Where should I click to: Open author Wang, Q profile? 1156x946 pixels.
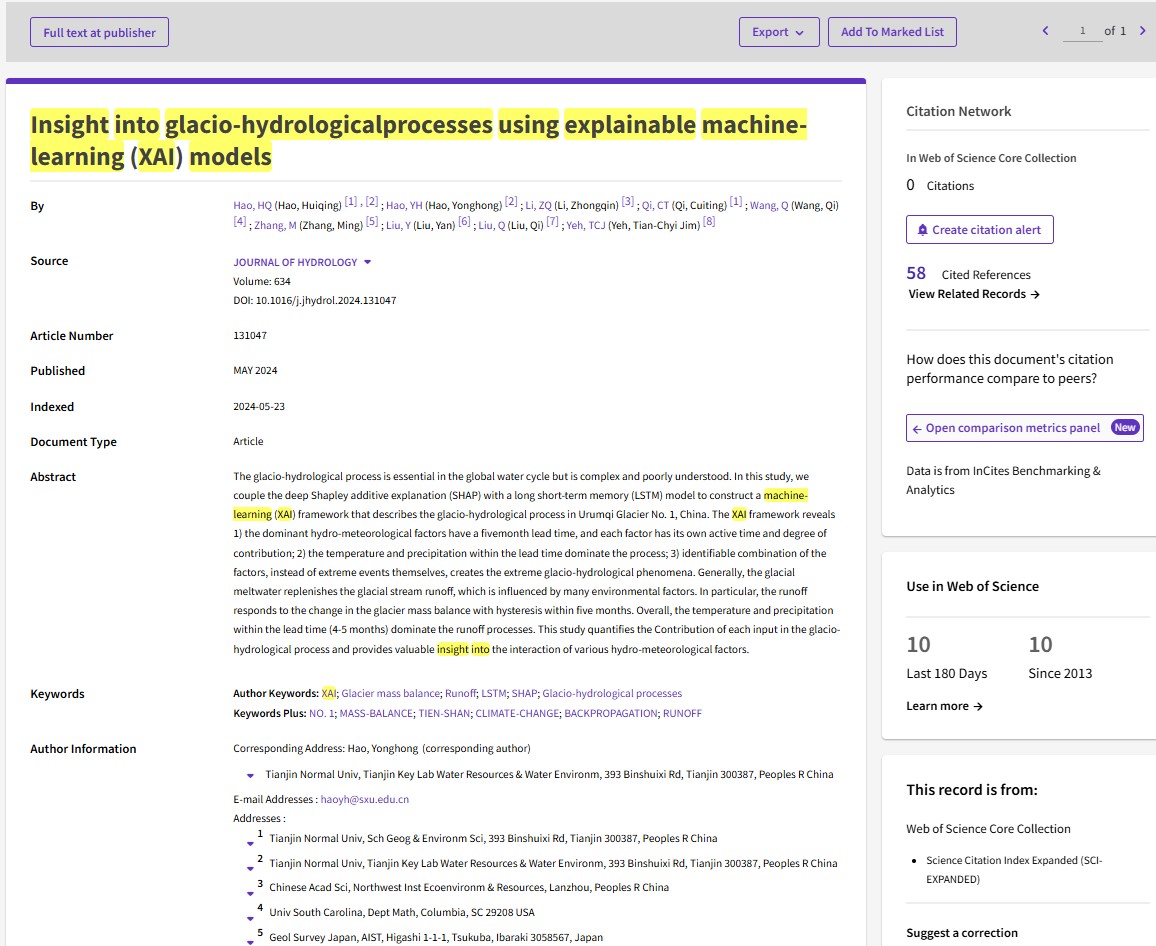[x=769, y=206]
